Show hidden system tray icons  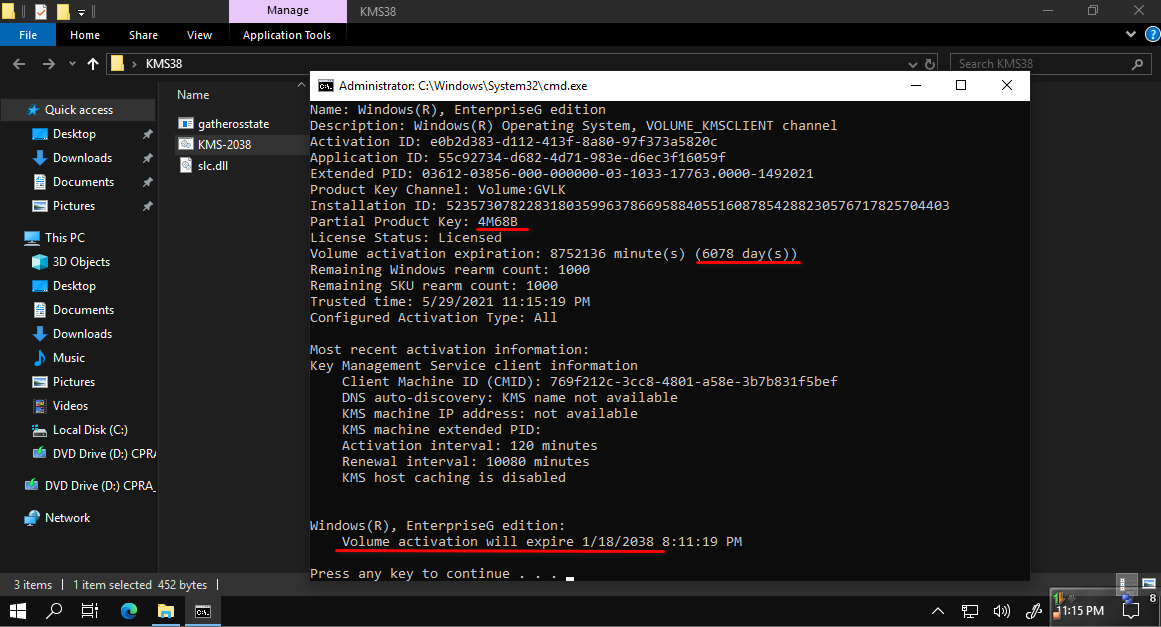pyautogui.click(x=937, y=611)
